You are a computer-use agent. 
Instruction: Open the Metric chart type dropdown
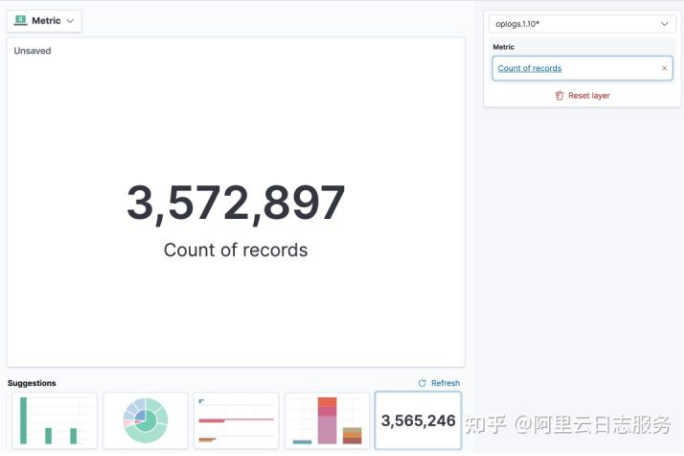(x=44, y=21)
